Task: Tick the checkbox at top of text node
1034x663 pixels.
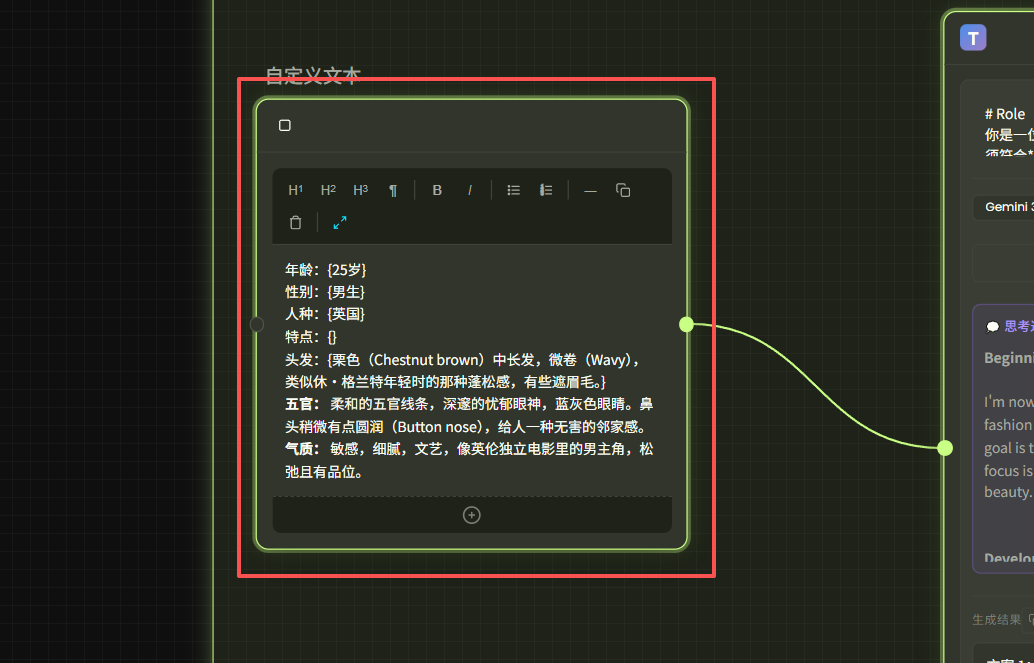Action: point(285,125)
